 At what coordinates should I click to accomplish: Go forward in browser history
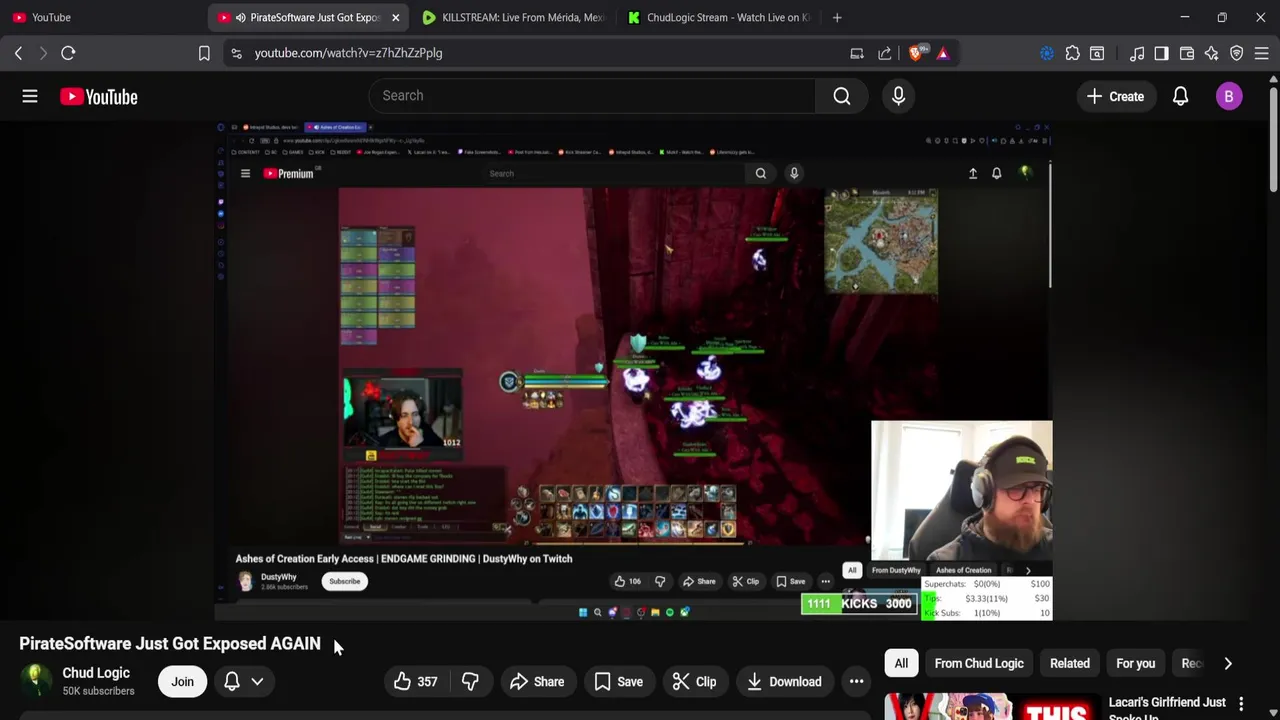click(43, 53)
